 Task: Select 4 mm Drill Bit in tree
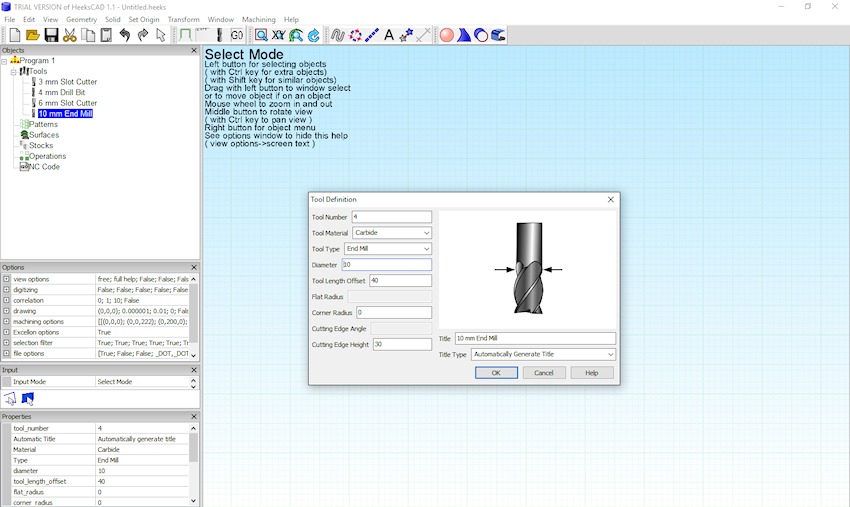pos(61,92)
